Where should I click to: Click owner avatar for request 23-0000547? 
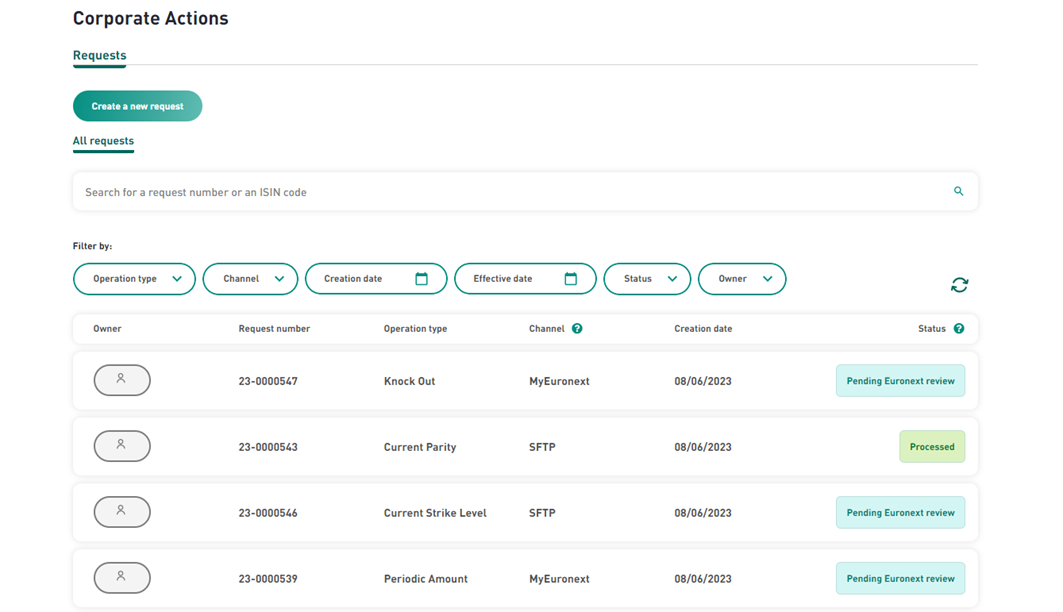click(122, 380)
